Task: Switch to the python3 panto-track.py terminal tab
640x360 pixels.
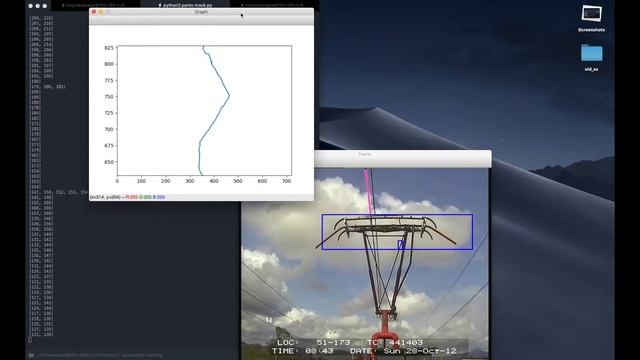Action: [185, 5]
